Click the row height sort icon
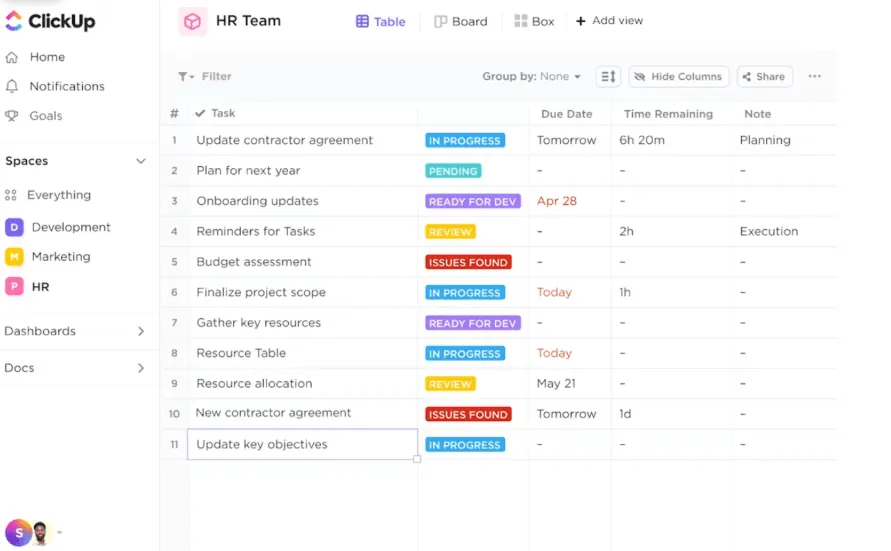The image size is (891, 551). point(608,77)
